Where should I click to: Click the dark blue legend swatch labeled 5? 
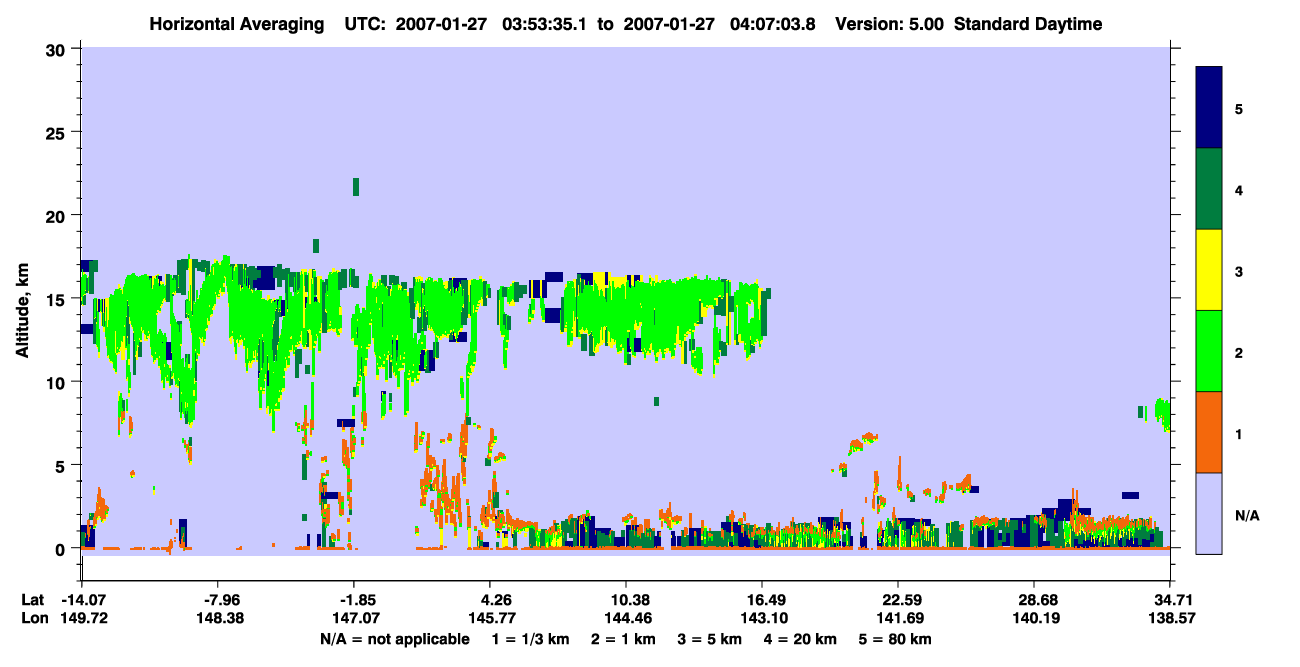[1209, 108]
